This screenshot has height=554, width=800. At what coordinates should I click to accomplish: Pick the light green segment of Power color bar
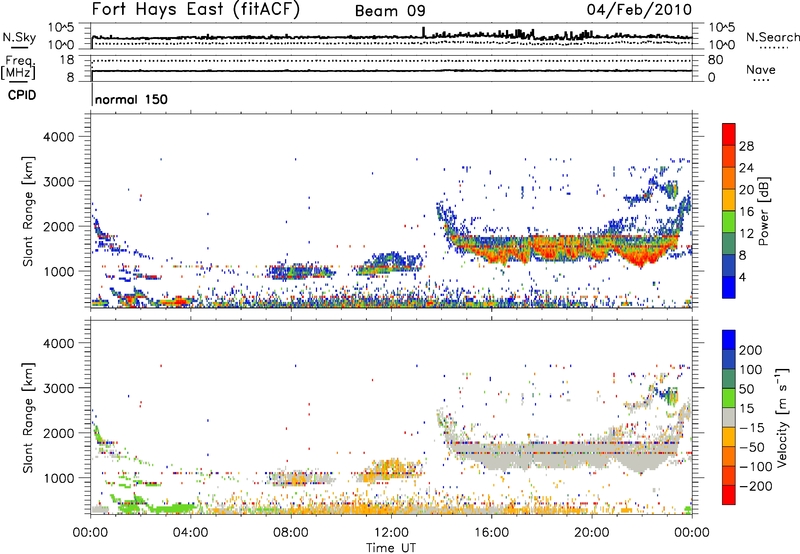tap(729, 222)
